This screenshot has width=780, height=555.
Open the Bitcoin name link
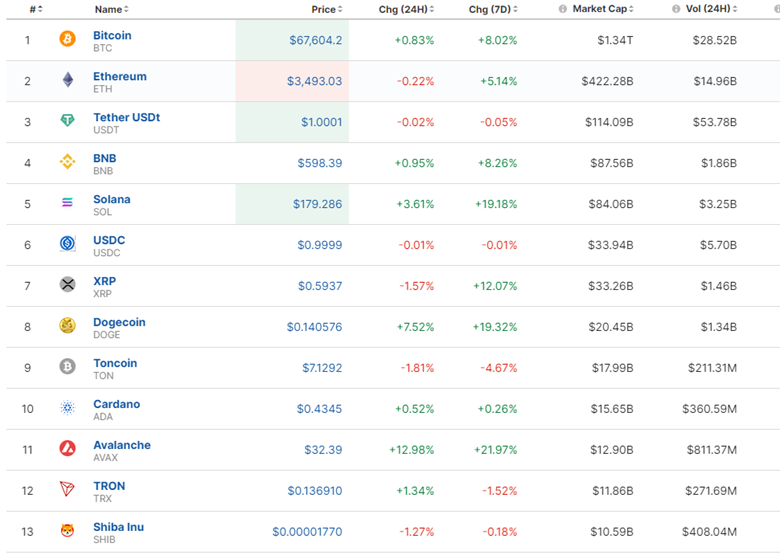pos(112,35)
